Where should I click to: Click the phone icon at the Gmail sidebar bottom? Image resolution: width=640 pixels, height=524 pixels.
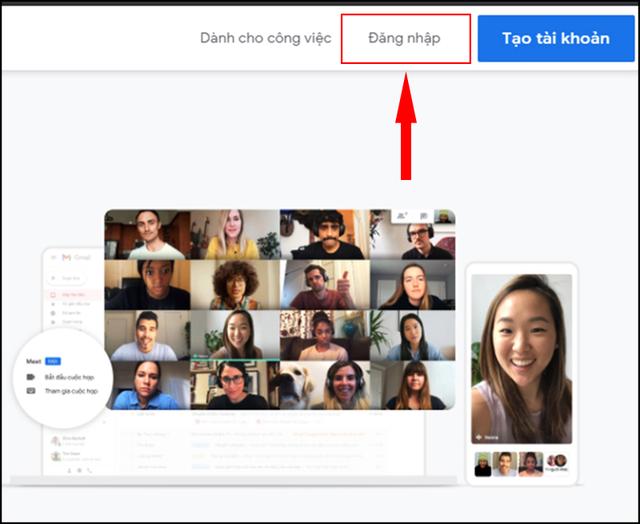coord(90,469)
